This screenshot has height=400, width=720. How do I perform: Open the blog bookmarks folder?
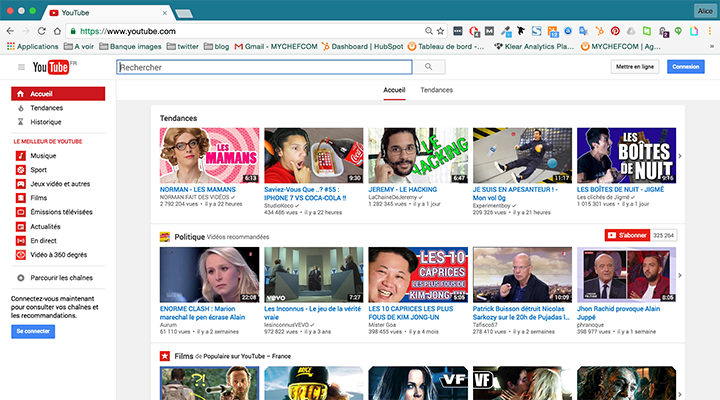point(216,46)
